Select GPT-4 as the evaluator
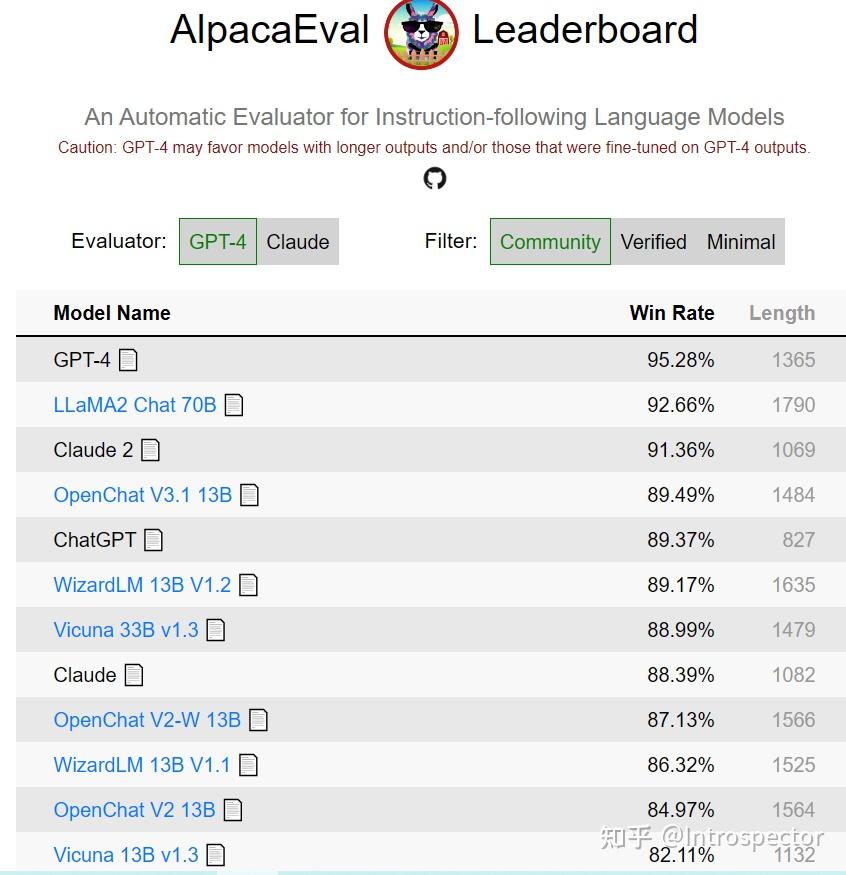Image resolution: width=846 pixels, height=875 pixels. pyautogui.click(x=218, y=242)
